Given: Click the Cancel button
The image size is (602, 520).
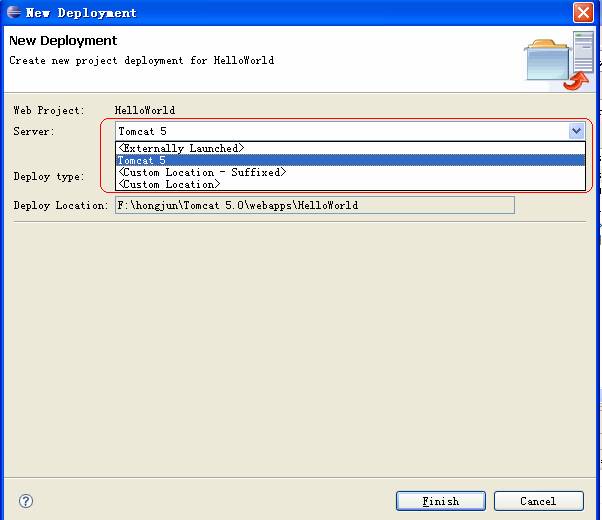Looking at the screenshot, I should (x=539, y=501).
